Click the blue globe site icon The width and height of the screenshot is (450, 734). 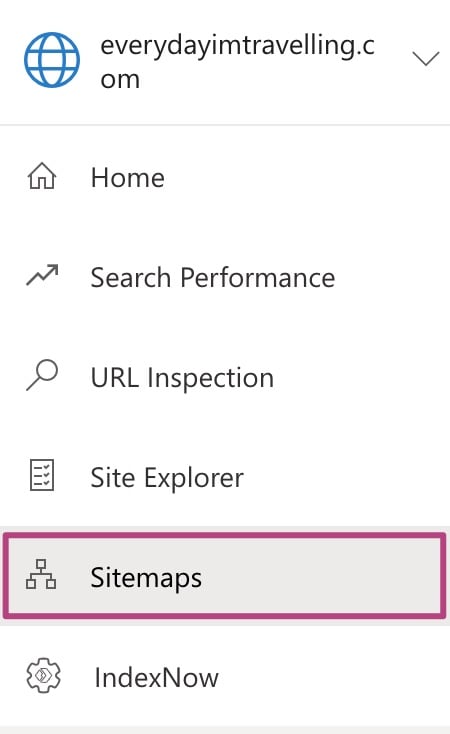tap(52, 60)
